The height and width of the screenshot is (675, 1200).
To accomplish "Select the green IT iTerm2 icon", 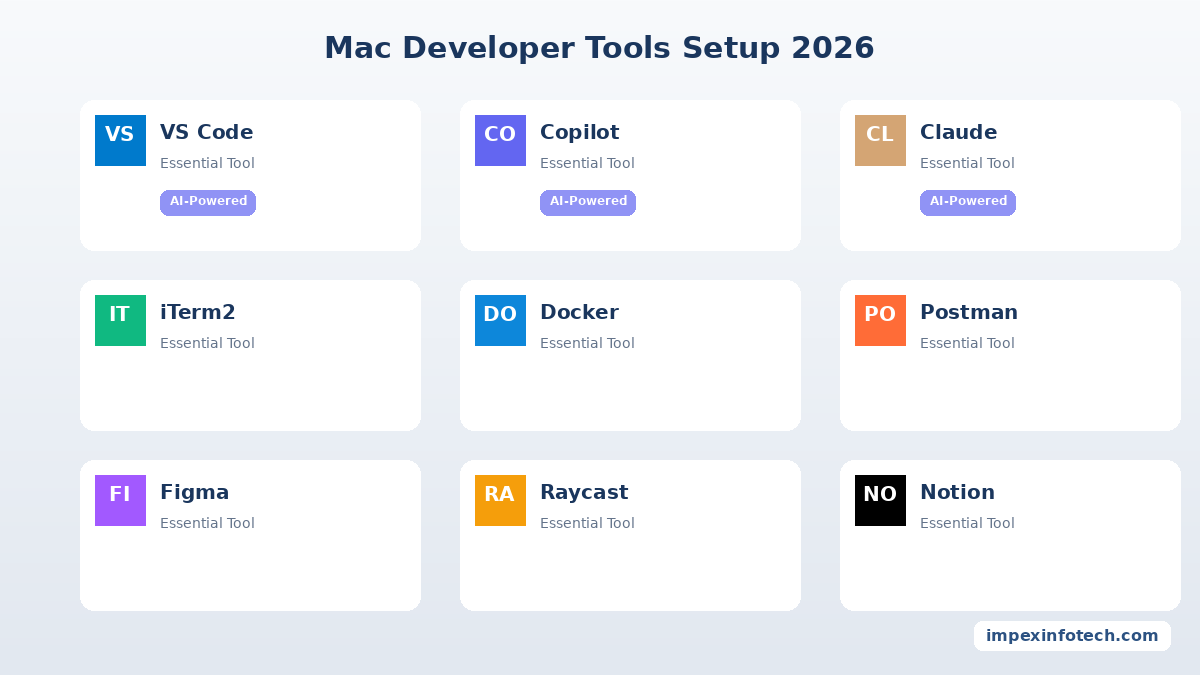I will point(120,320).
